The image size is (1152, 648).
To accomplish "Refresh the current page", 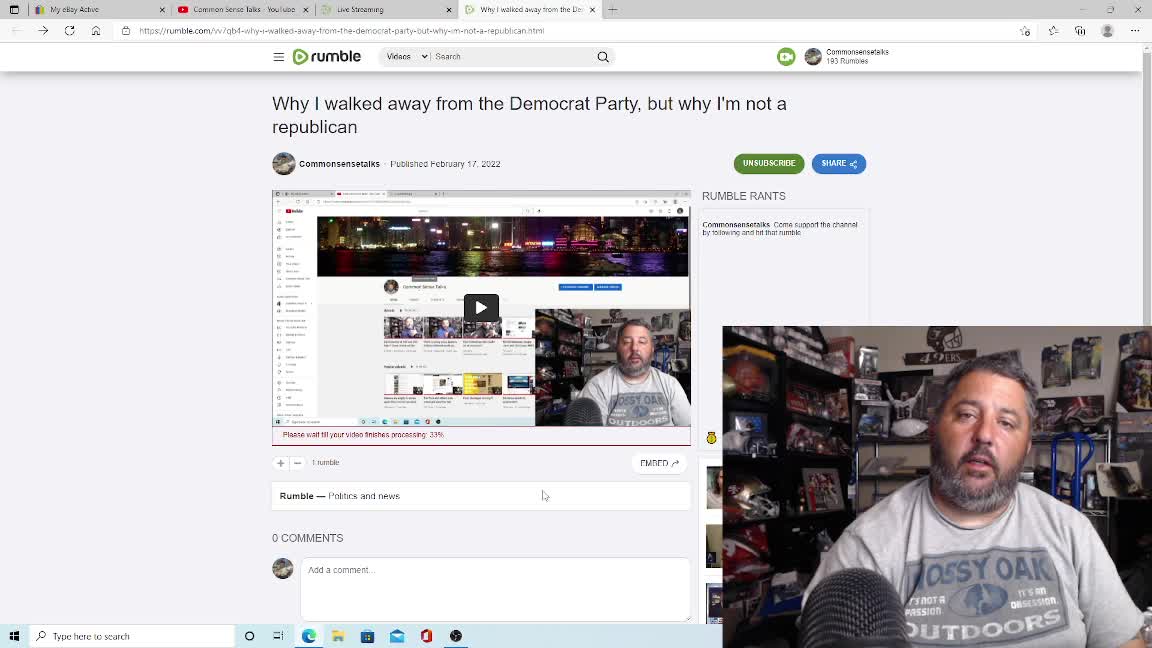I will [69, 31].
